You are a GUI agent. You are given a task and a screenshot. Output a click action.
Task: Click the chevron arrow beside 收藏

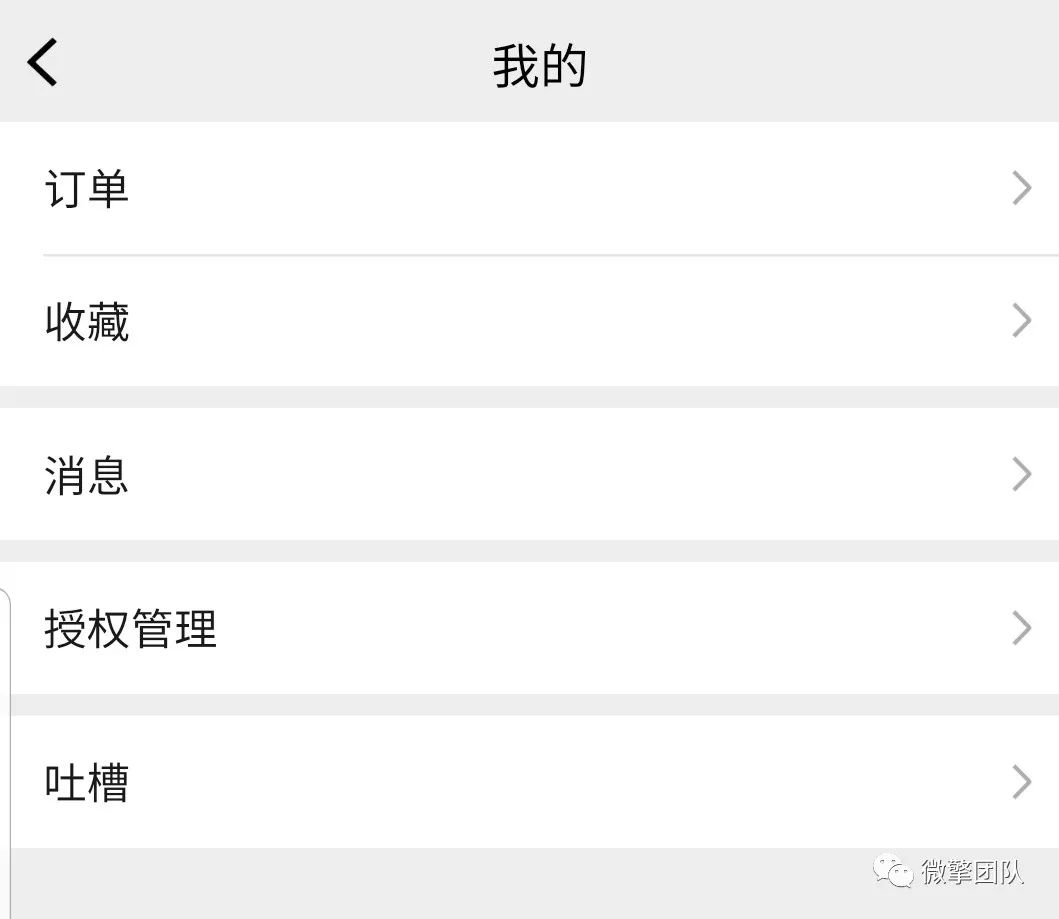(1022, 321)
